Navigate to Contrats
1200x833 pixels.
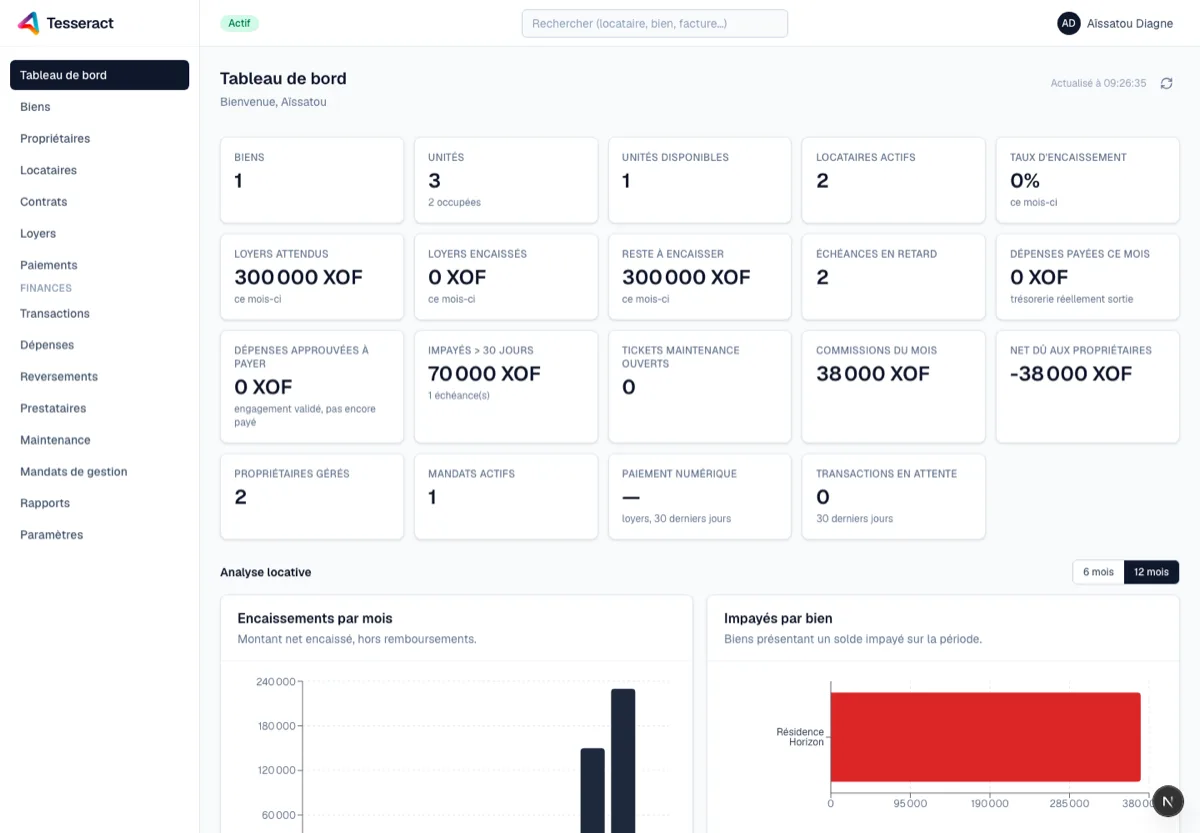[x=99, y=202]
